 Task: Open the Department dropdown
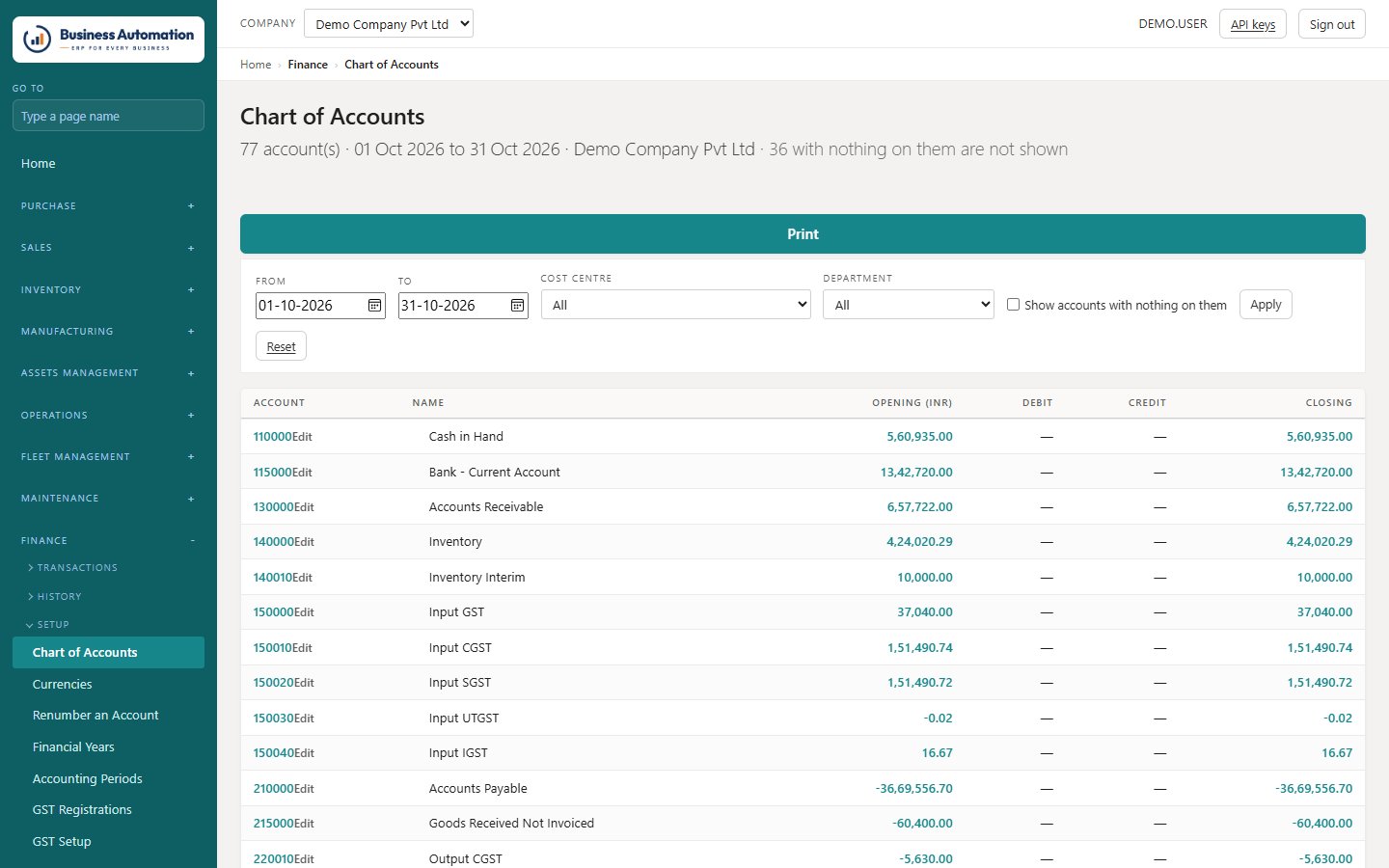coord(909,305)
